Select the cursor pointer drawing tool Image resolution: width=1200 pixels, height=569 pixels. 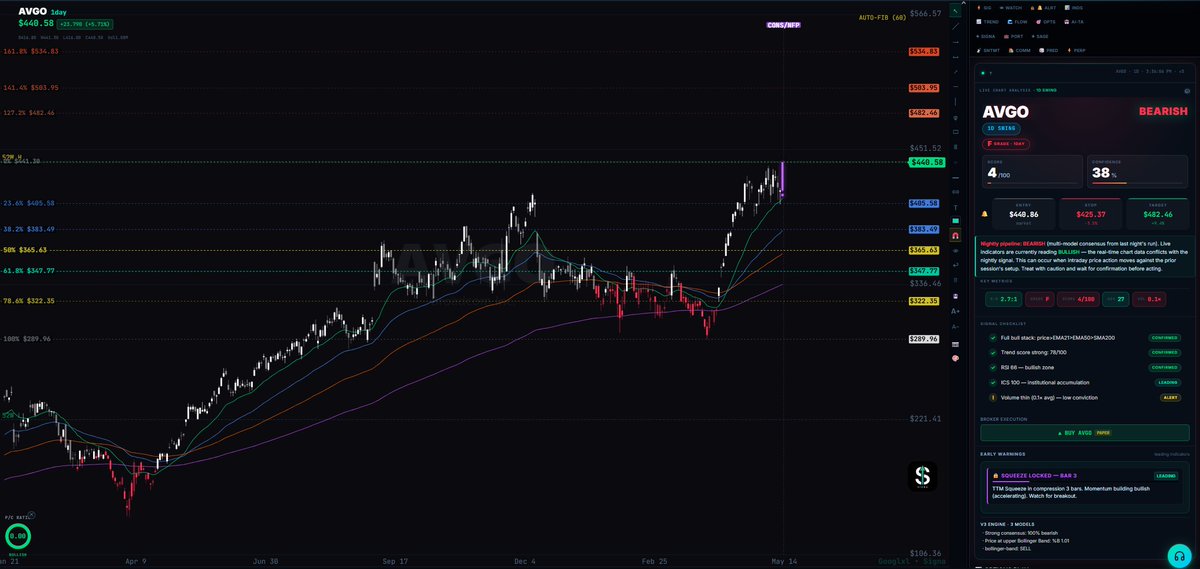point(955,11)
